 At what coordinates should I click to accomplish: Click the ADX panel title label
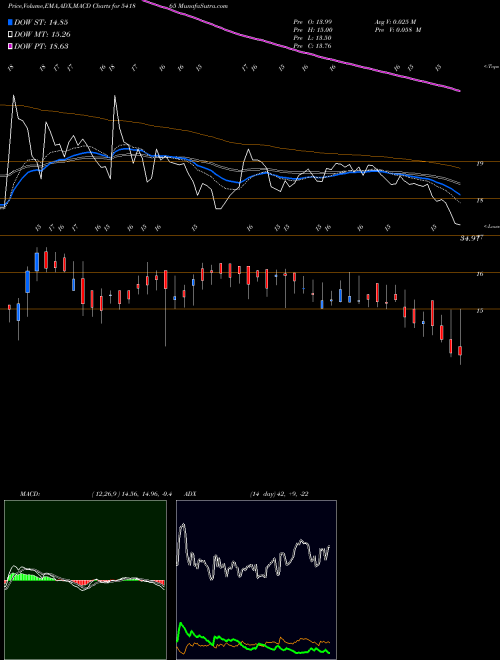[x=191, y=494]
